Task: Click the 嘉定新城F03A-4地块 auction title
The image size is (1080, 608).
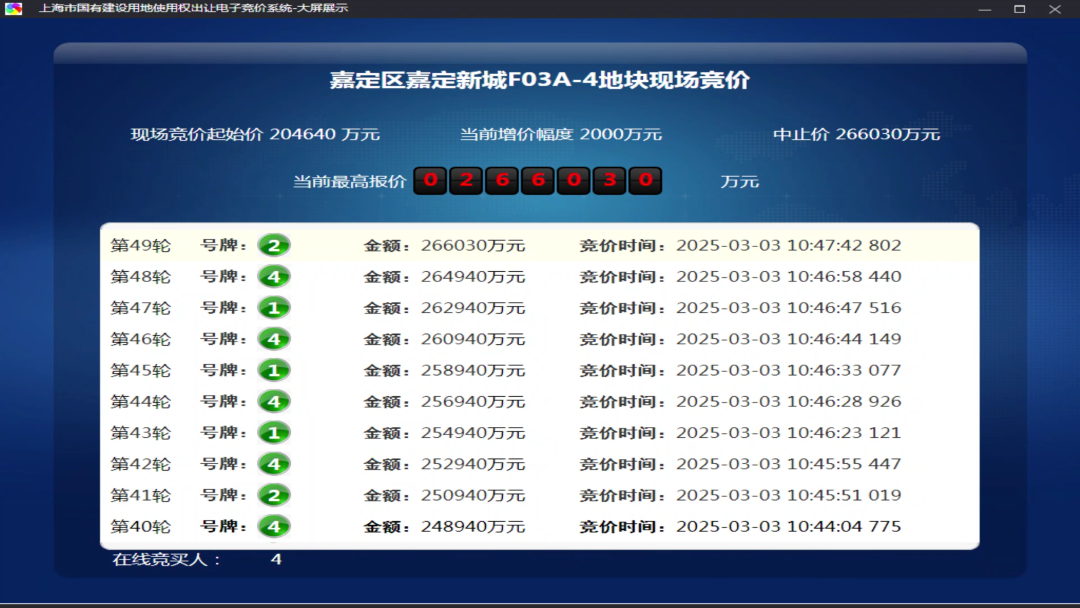Action: (x=540, y=80)
